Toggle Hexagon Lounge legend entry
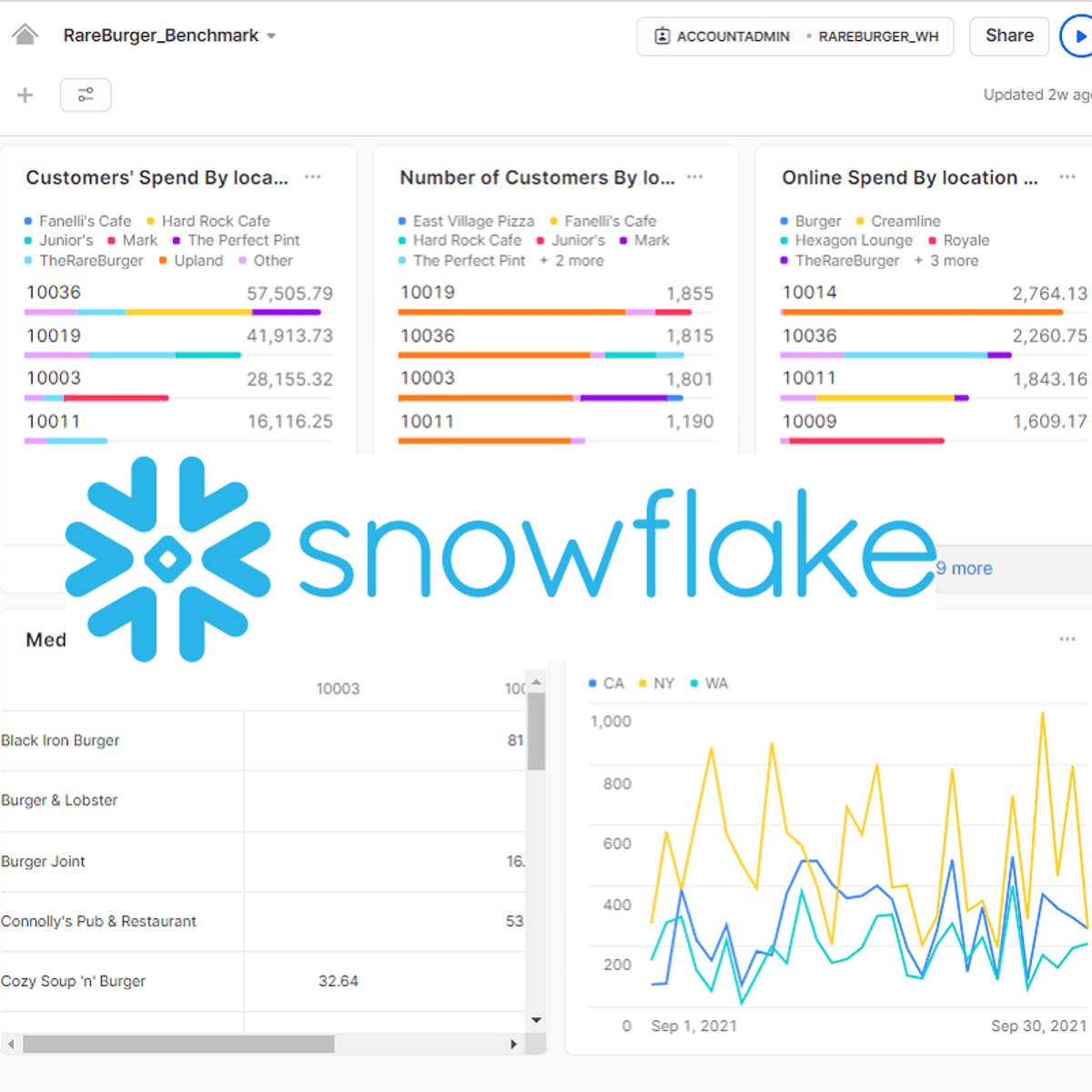Image resolution: width=1092 pixels, height=1092 pixels. click(846, 240)
